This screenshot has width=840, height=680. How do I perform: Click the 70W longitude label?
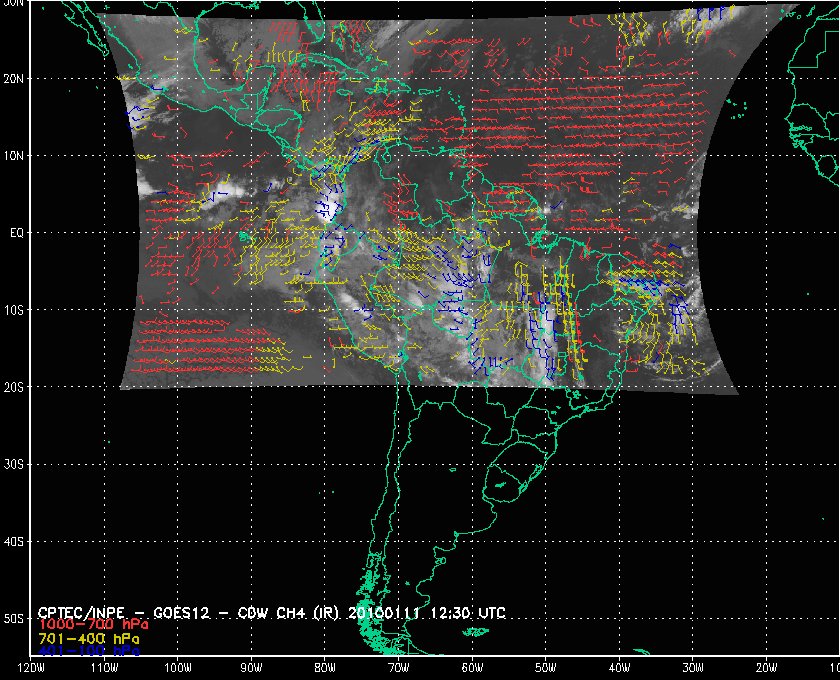tap(399, 668)
